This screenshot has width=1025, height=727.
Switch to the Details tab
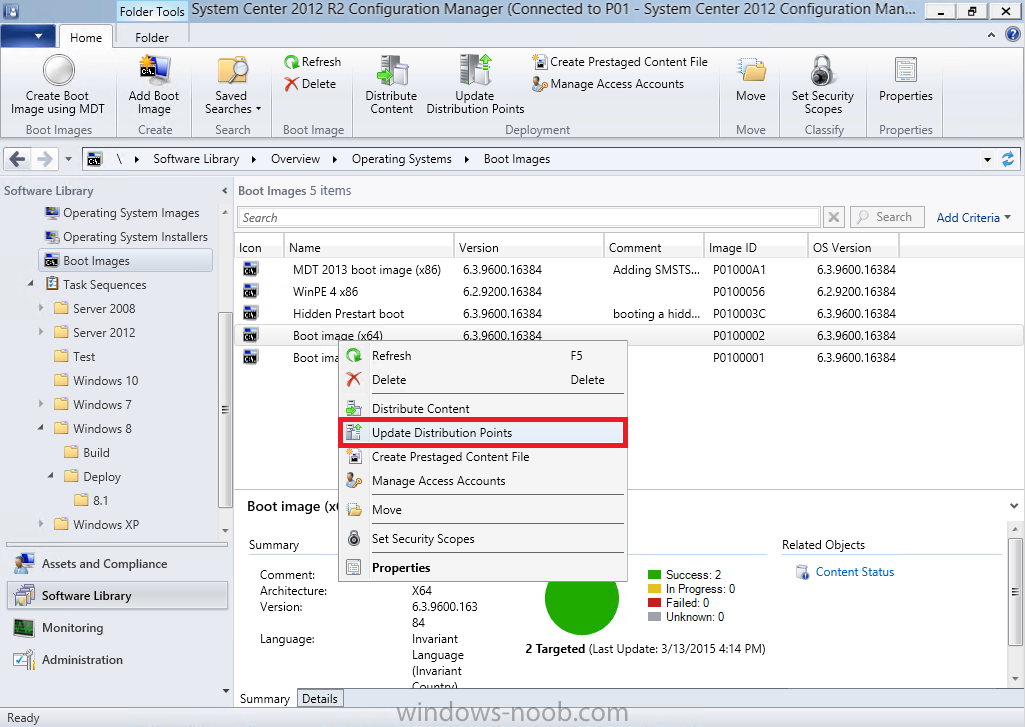coord(320,698)
